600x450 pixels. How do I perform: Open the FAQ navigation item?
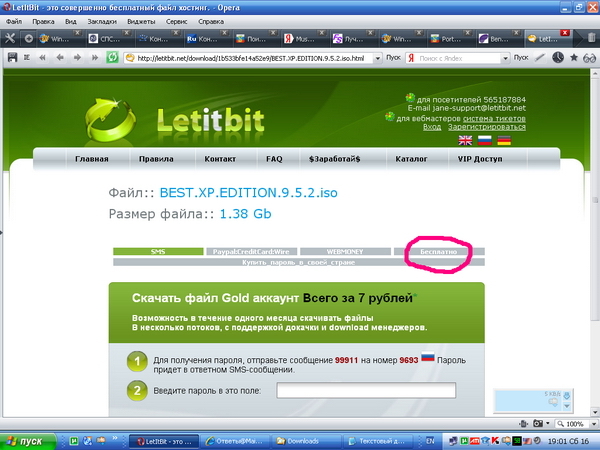click(x=274, y=159)
